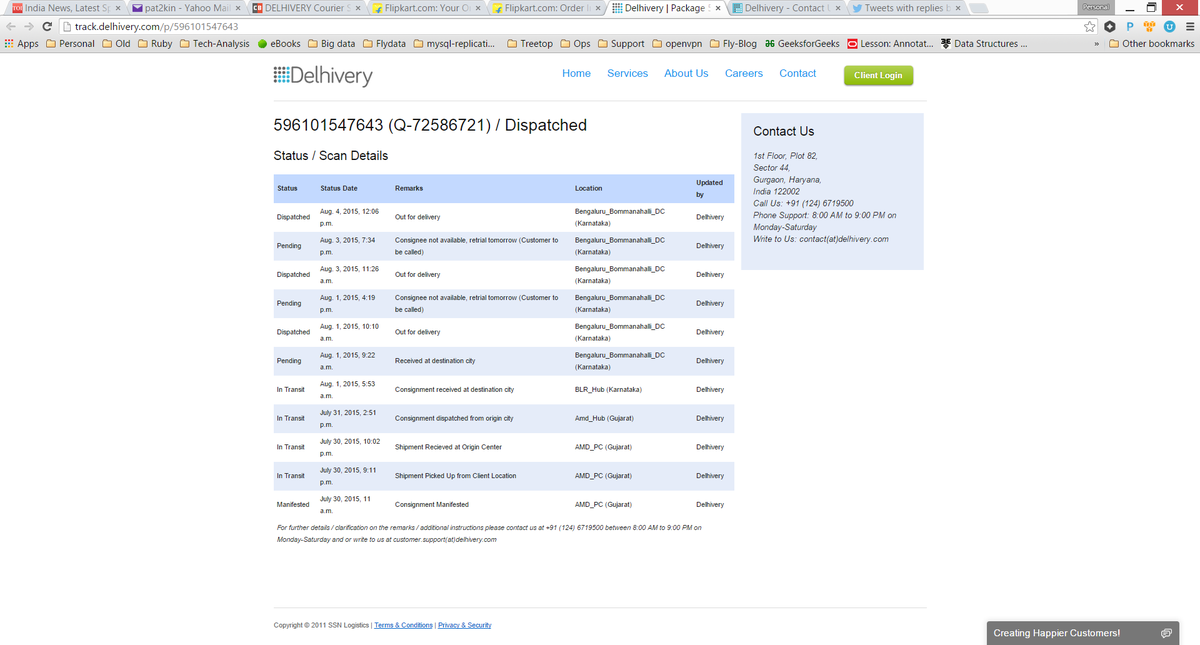Open the Ops bookmarks folder
The image size is (1200, 645).
coord(575,44)
